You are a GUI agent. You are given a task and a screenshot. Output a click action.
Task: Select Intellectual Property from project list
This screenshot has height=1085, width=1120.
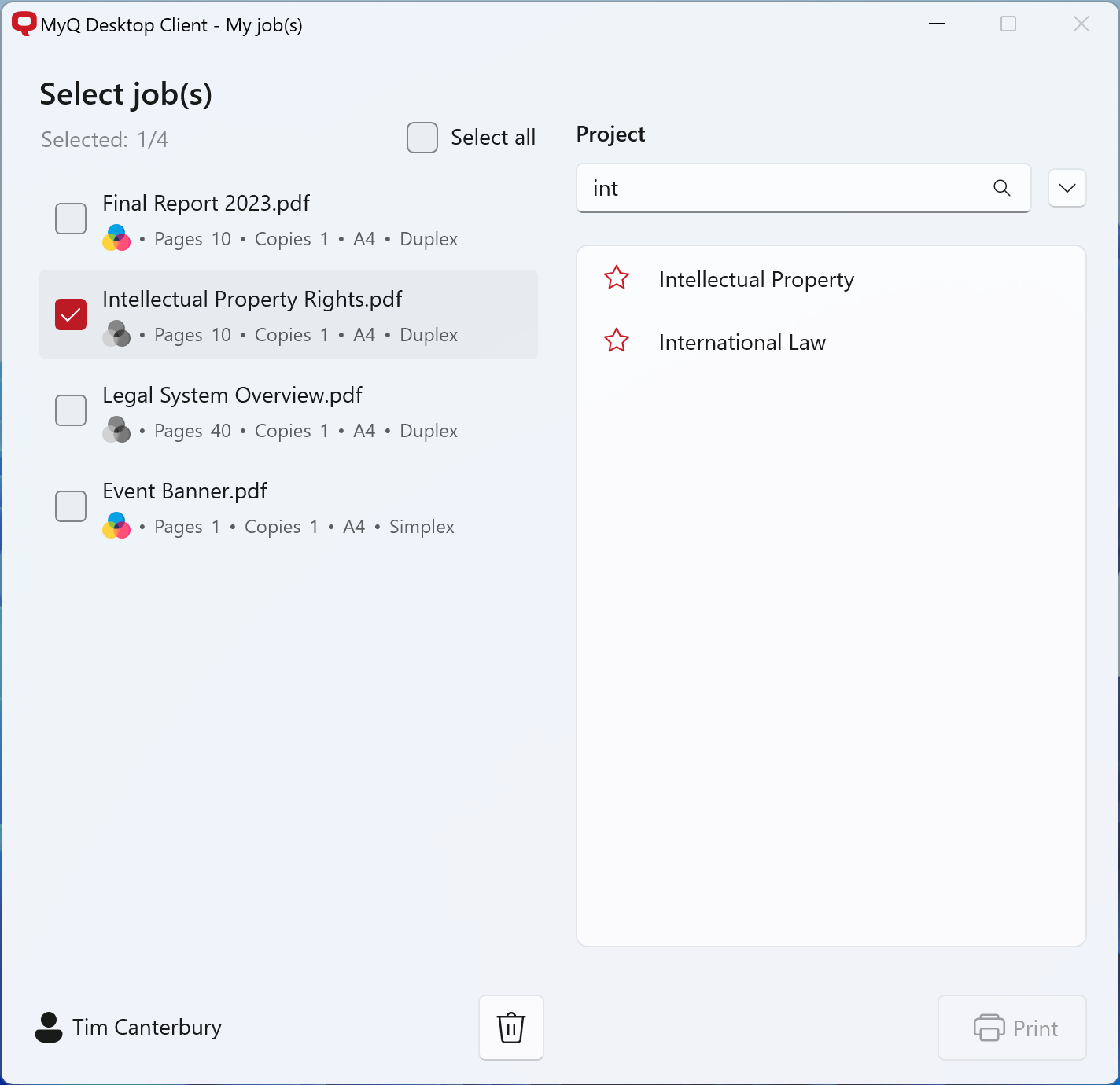tap(756, 280)
